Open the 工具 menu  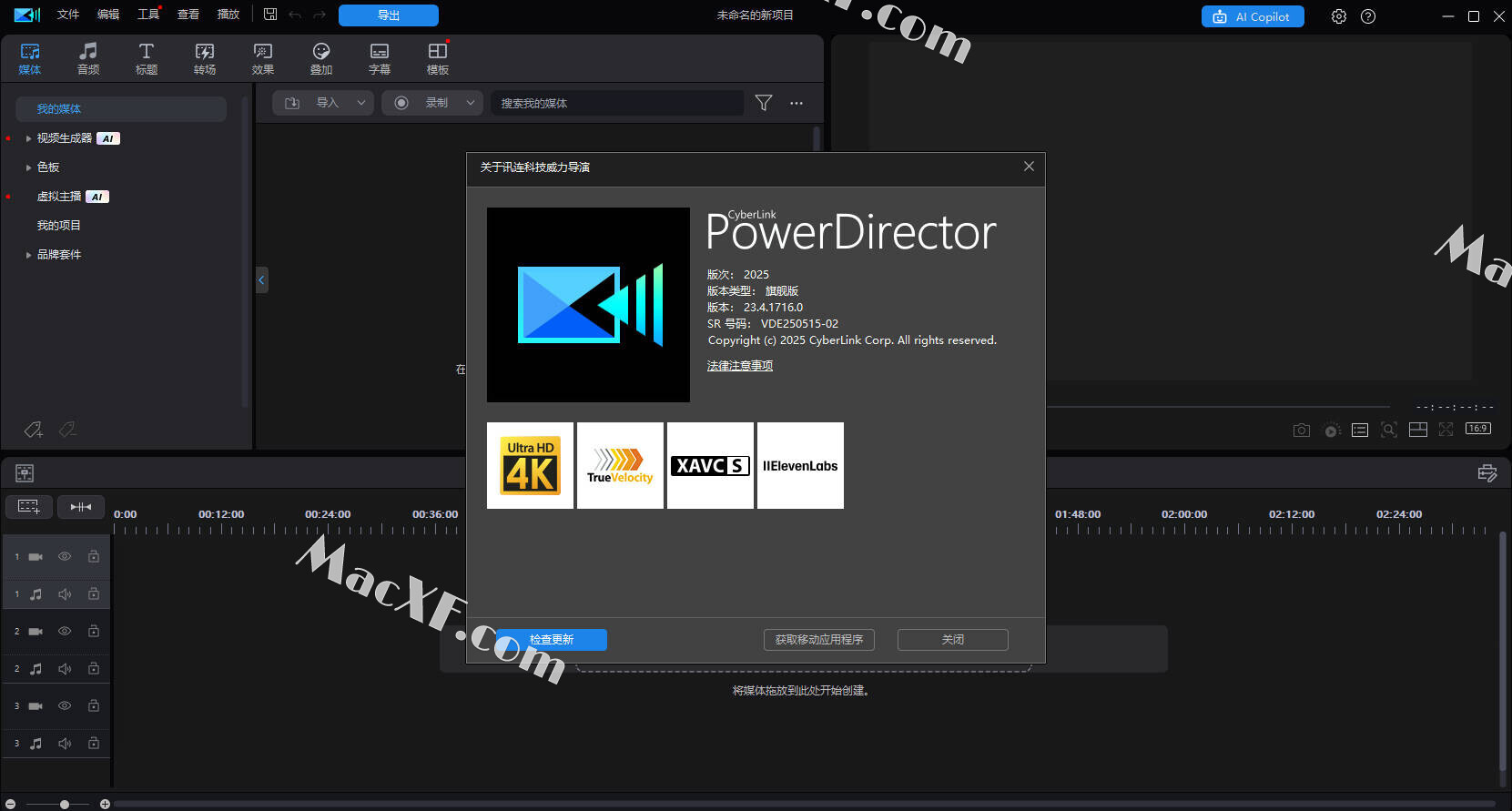point(148,15)
